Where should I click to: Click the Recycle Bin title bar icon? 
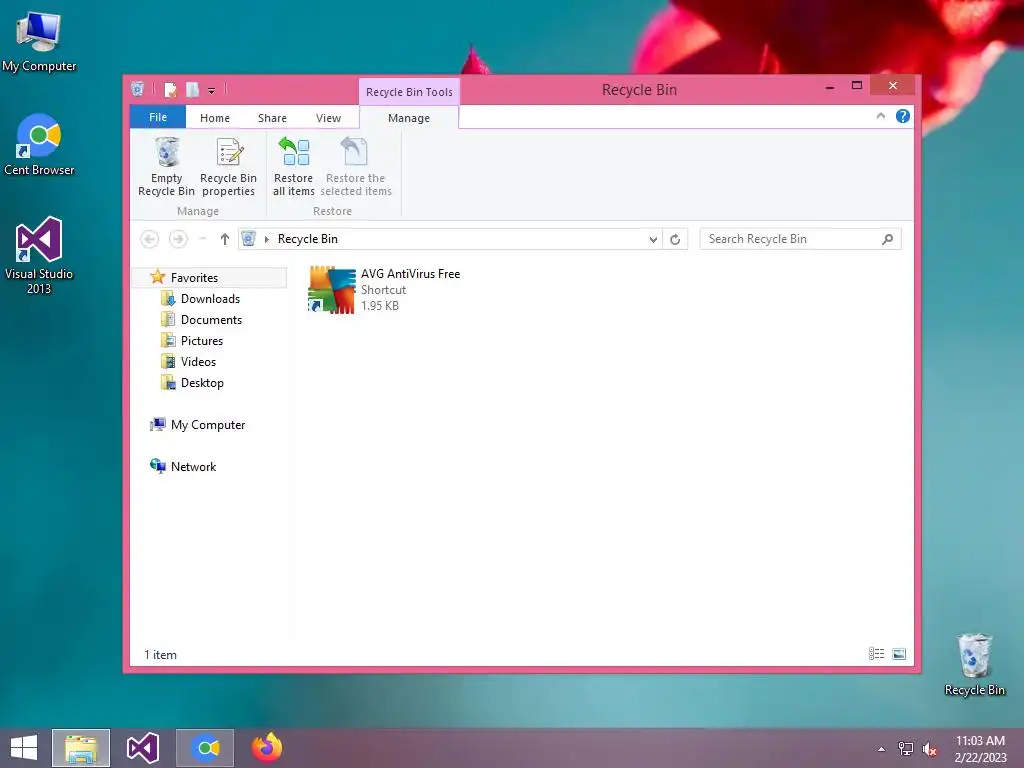tap(138, 89)
